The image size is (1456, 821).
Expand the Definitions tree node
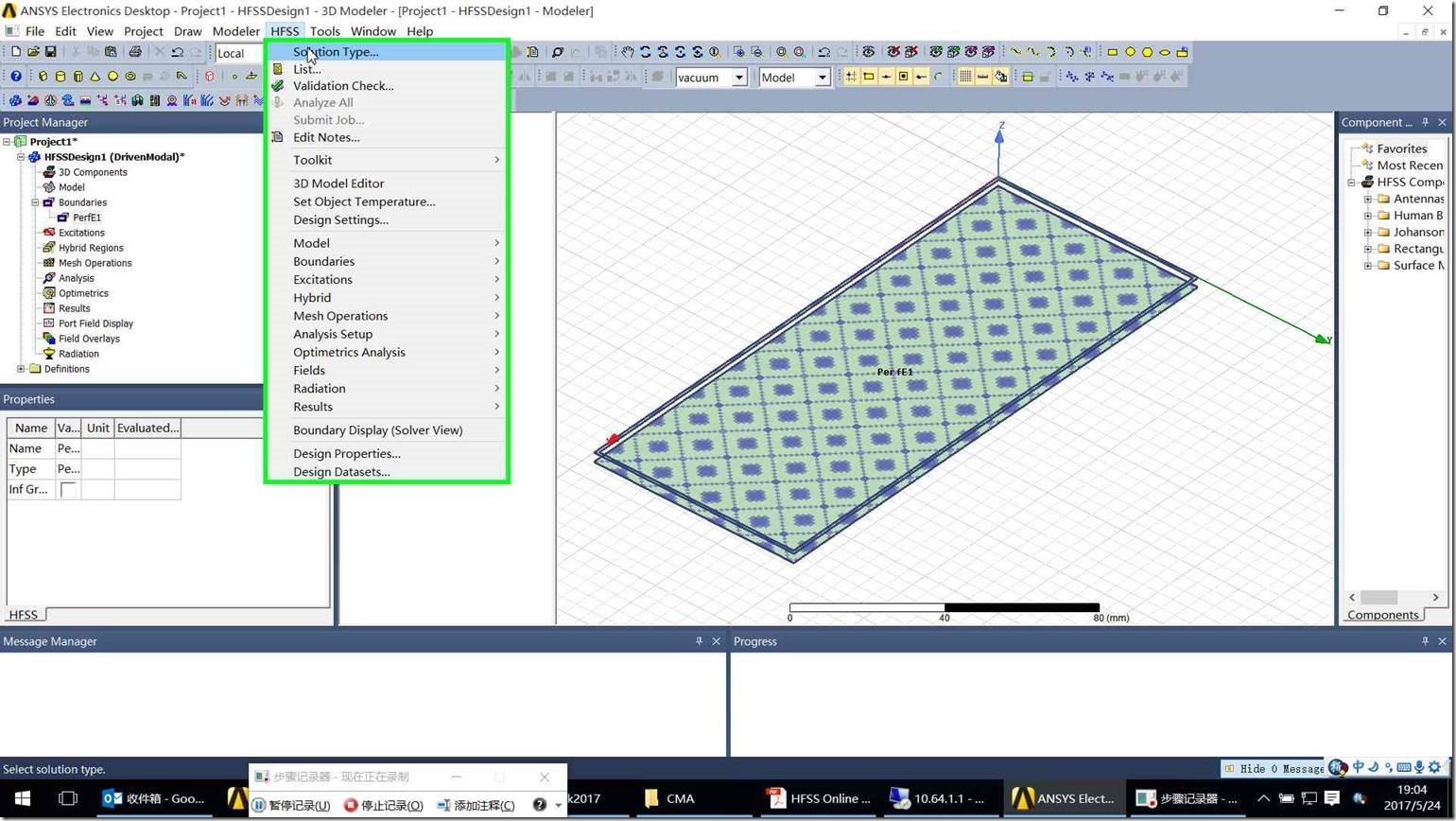point(21,369)
